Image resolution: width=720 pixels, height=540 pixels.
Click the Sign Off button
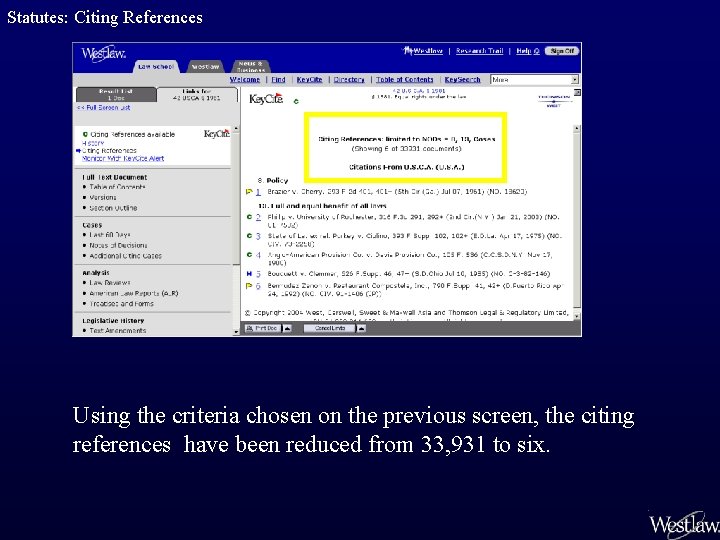coord(562,51)
